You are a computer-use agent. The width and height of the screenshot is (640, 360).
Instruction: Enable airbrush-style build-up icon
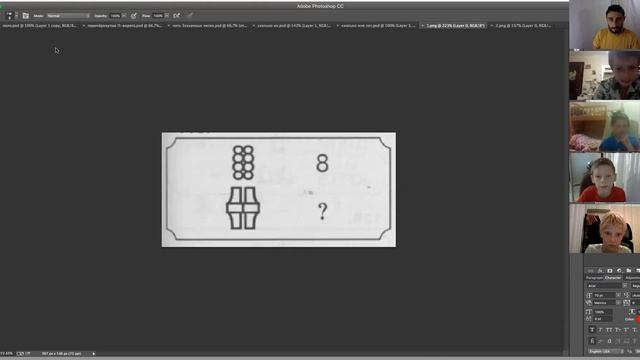(176, 16)
